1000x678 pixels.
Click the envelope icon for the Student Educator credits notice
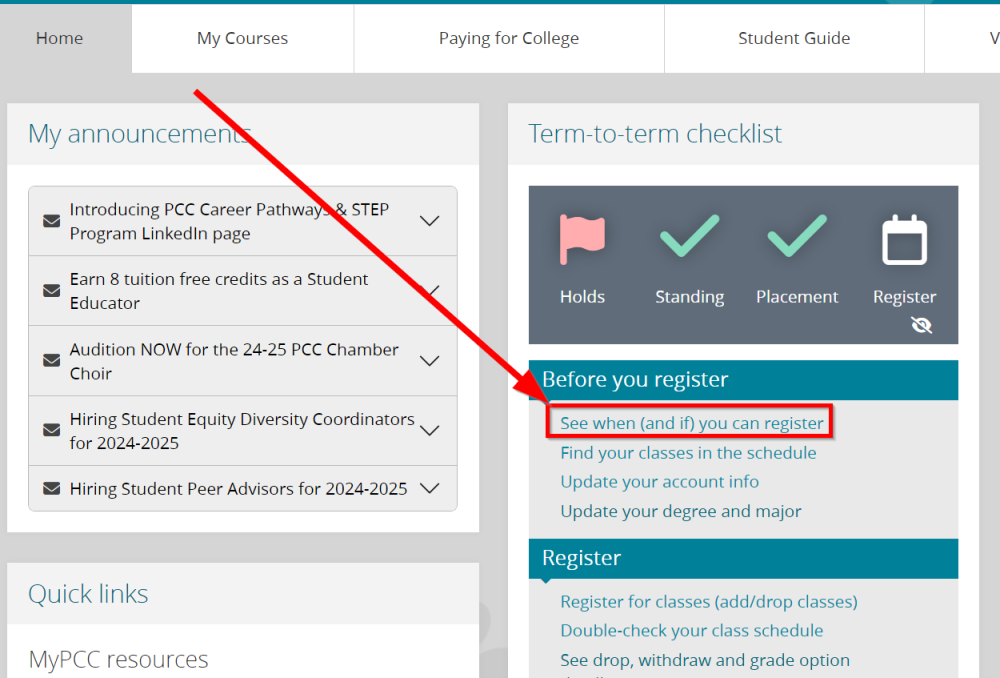[52, 291]
